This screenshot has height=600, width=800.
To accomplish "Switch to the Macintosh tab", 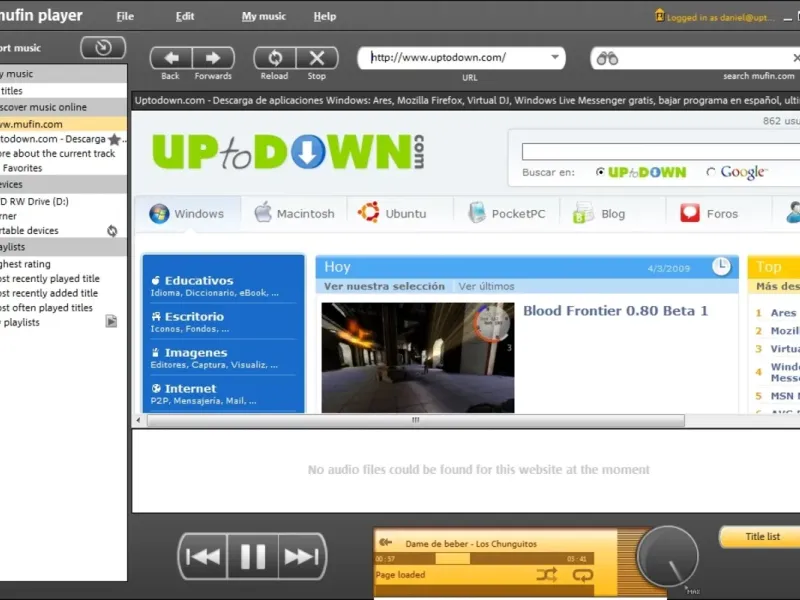I will coord(294,214).
